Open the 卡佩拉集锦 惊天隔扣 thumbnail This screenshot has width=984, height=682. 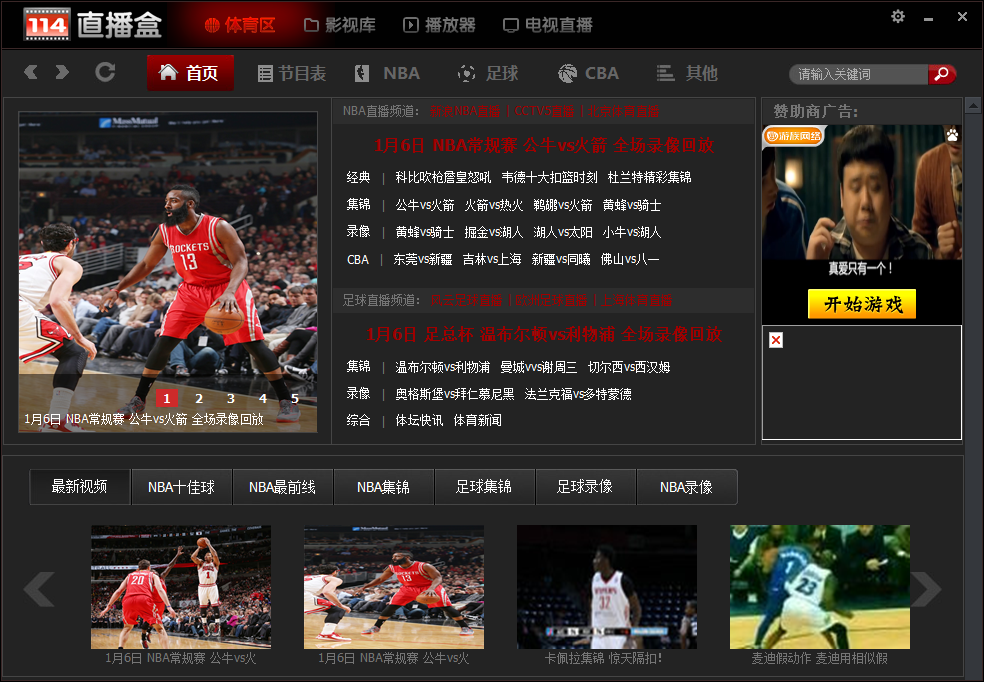point(607,587)
